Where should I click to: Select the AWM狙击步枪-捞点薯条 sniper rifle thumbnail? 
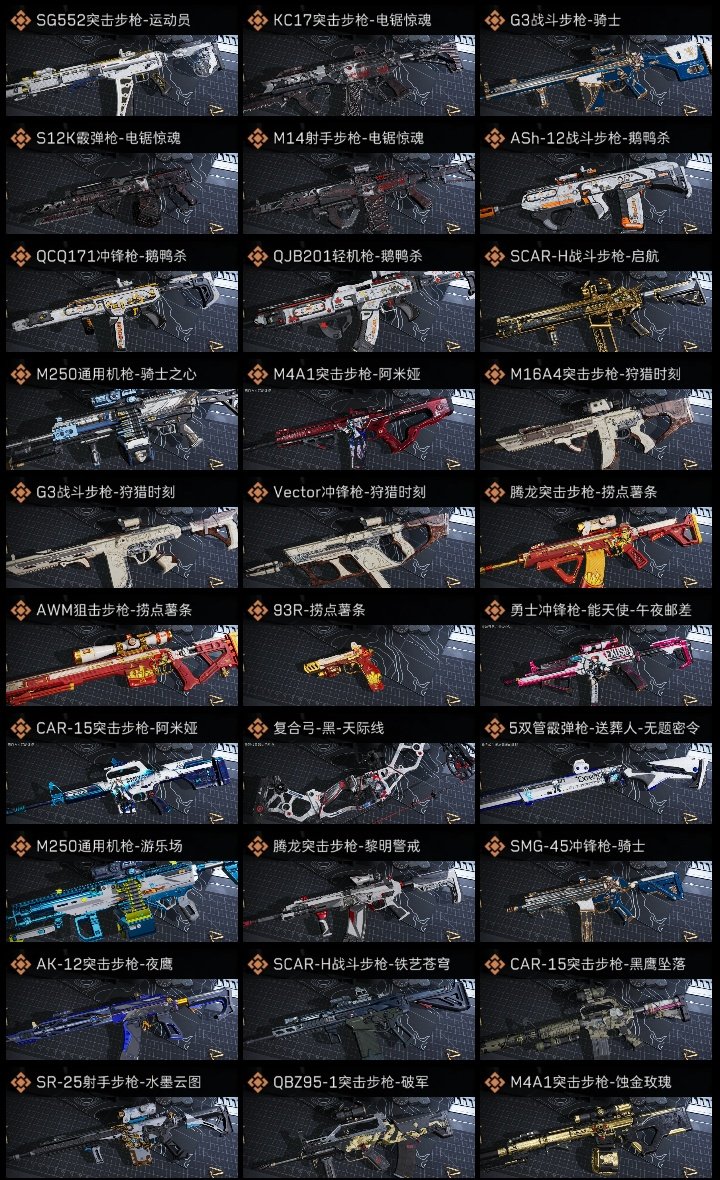pyautogui.click(x=122, y=665)
